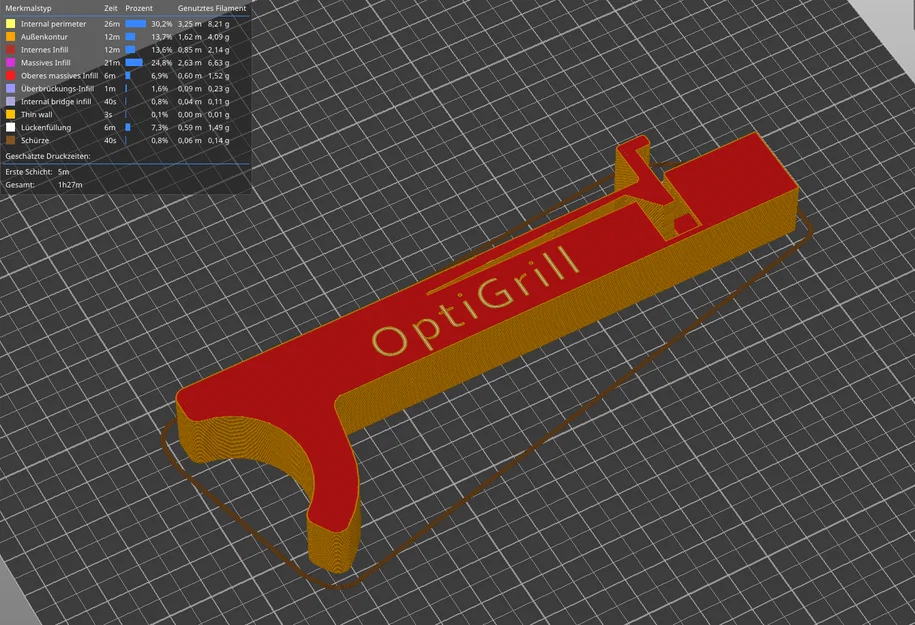915x625 pixels.
Task: Click the magenta Massives Infill color swatch
Action: (x=11, y=62)
